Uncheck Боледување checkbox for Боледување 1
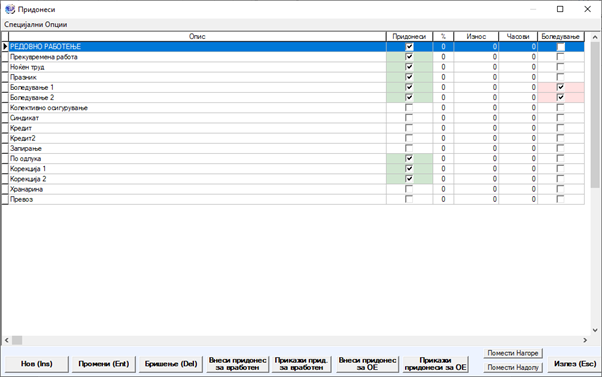This screenshot has height=377, width=602. coord(561,88)
